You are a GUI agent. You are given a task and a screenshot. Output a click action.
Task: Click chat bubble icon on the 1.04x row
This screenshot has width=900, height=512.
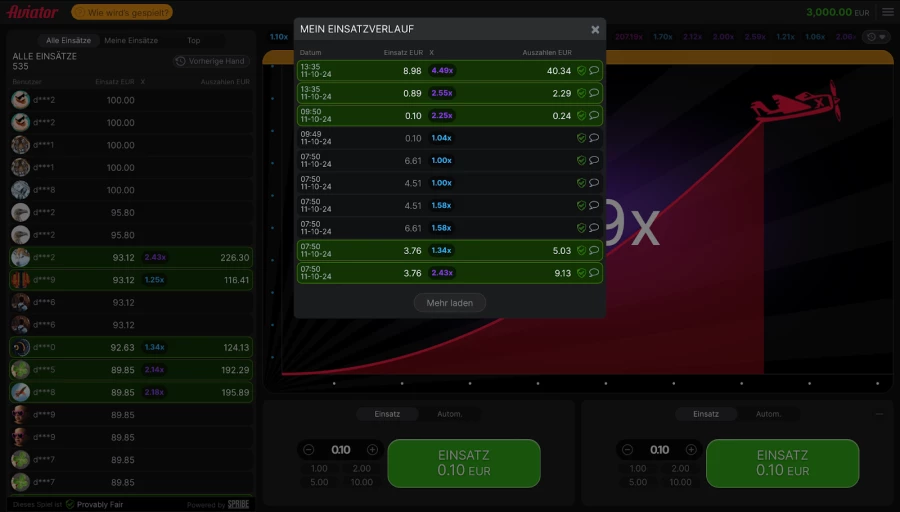[594, 137]
